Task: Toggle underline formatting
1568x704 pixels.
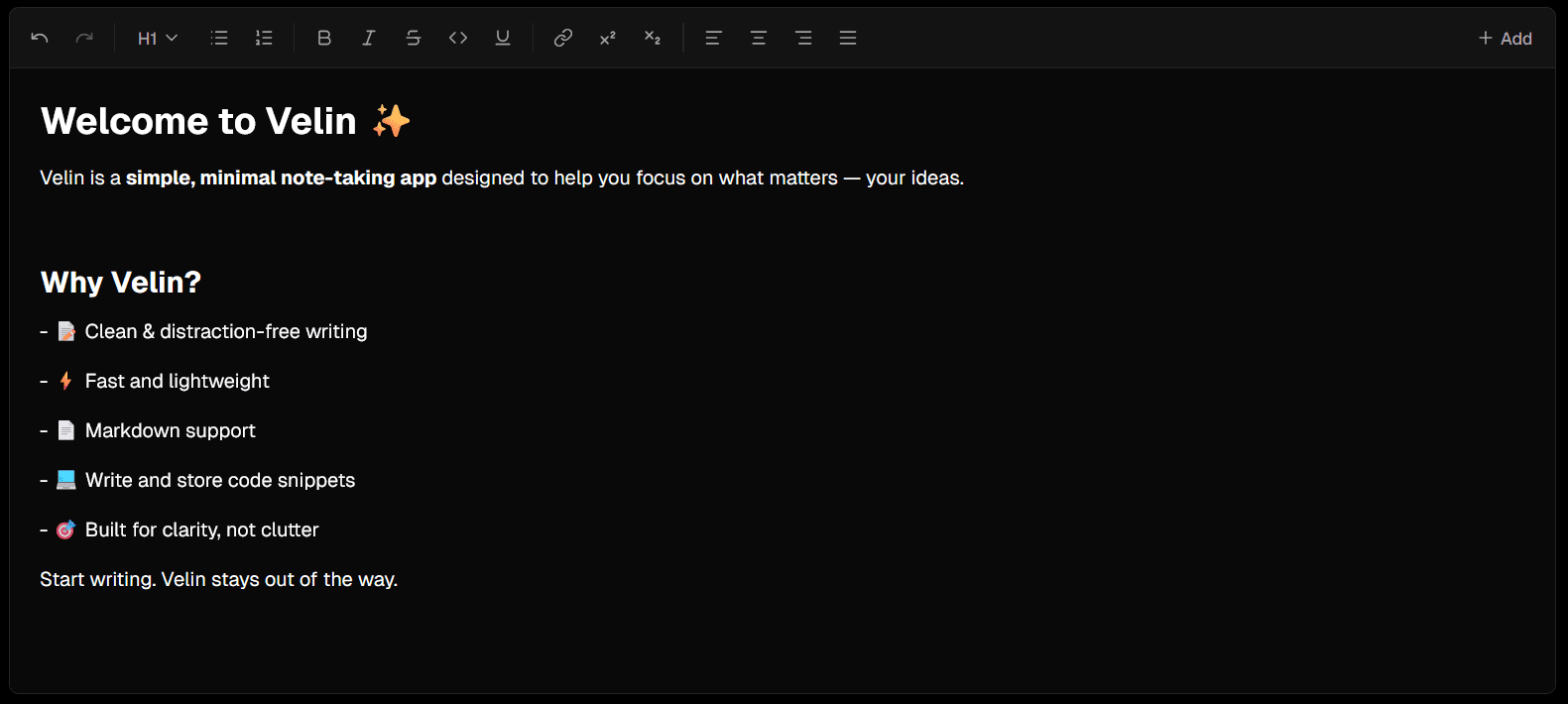Action: click(x=503, y=38)
